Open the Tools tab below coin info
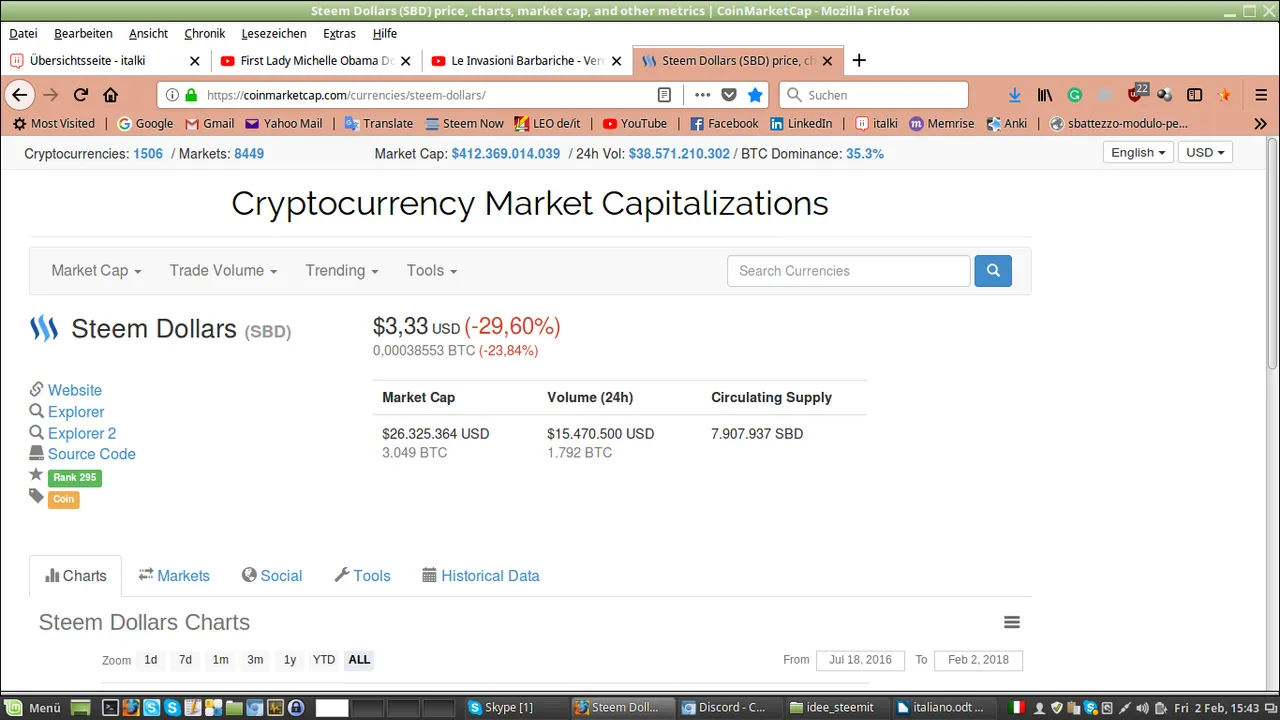1280x720 pixels. tap(362, 576)
